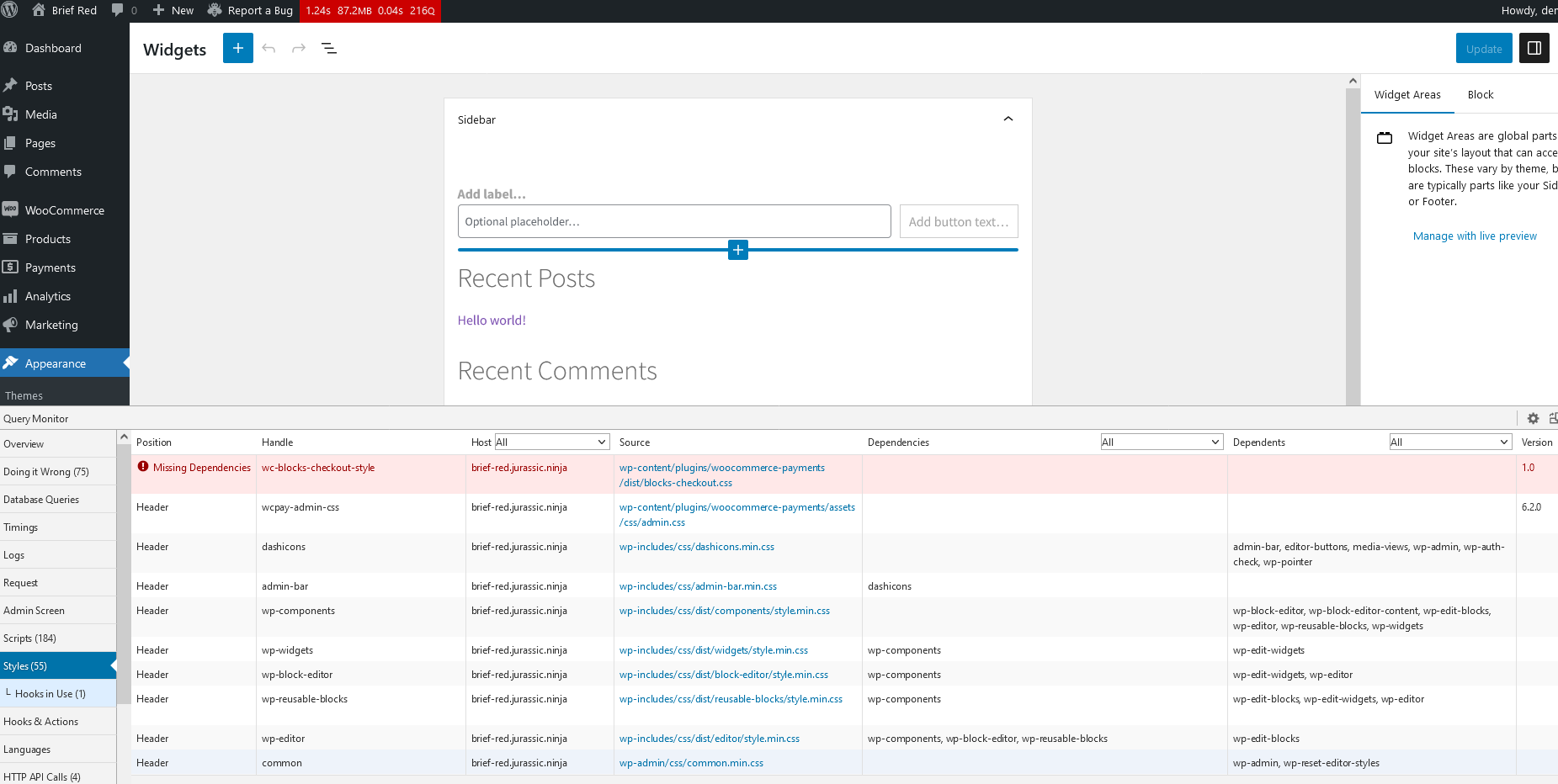The width and height of the screenshot is (1558, 784).
Task: Click the WordPress logo in admin bar
Action: click(11, 11)
